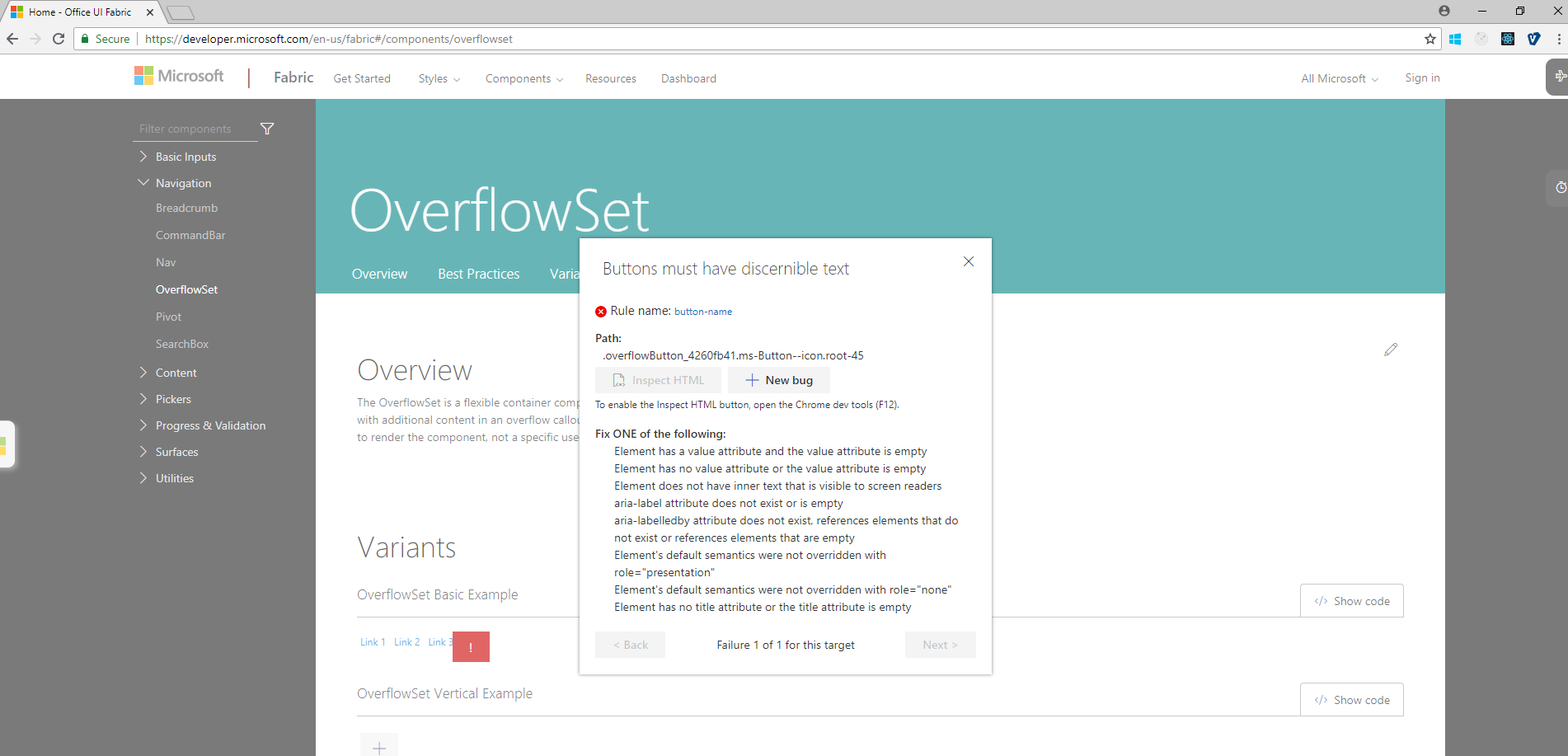The width and height of the screenshot is (1568, 756).
Task: Open Chrome's three-dot customize menu
Action: (1559, 39)
